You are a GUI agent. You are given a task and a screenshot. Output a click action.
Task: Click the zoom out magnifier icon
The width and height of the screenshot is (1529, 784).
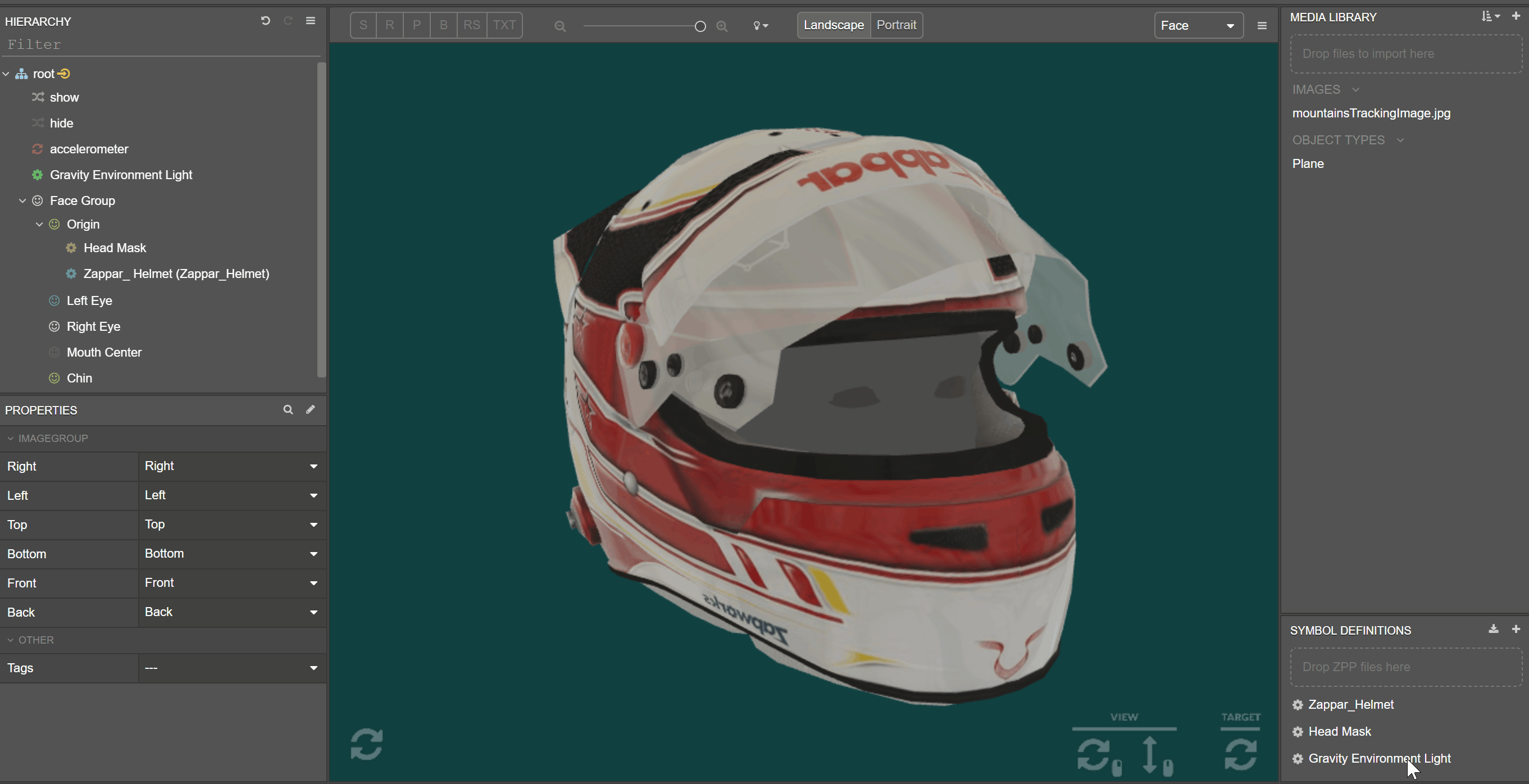click(x=559, y=26)
